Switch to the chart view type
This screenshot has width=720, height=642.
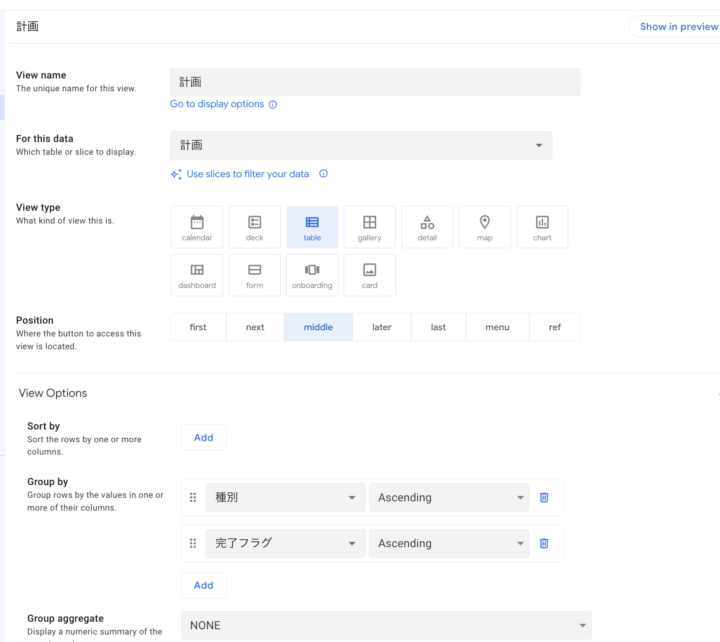(x=542, y=227)
